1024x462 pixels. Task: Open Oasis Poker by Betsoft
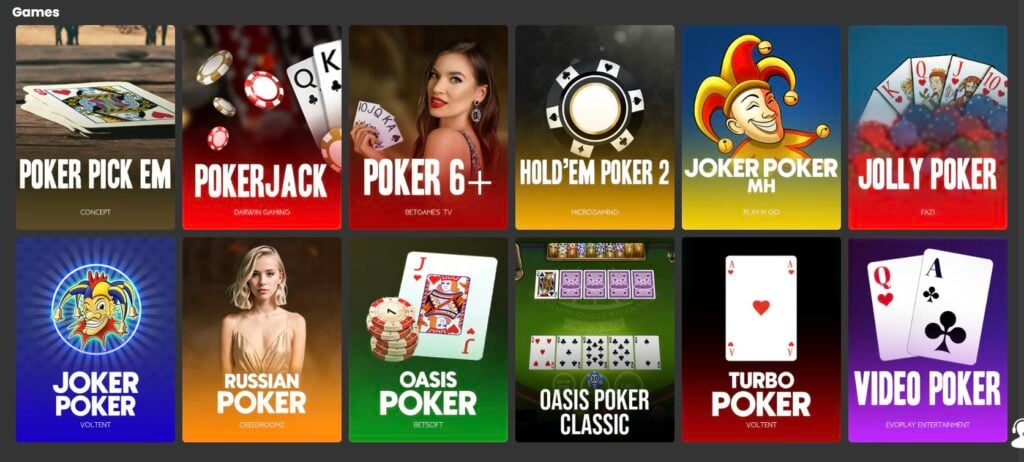tap(428, 340)
